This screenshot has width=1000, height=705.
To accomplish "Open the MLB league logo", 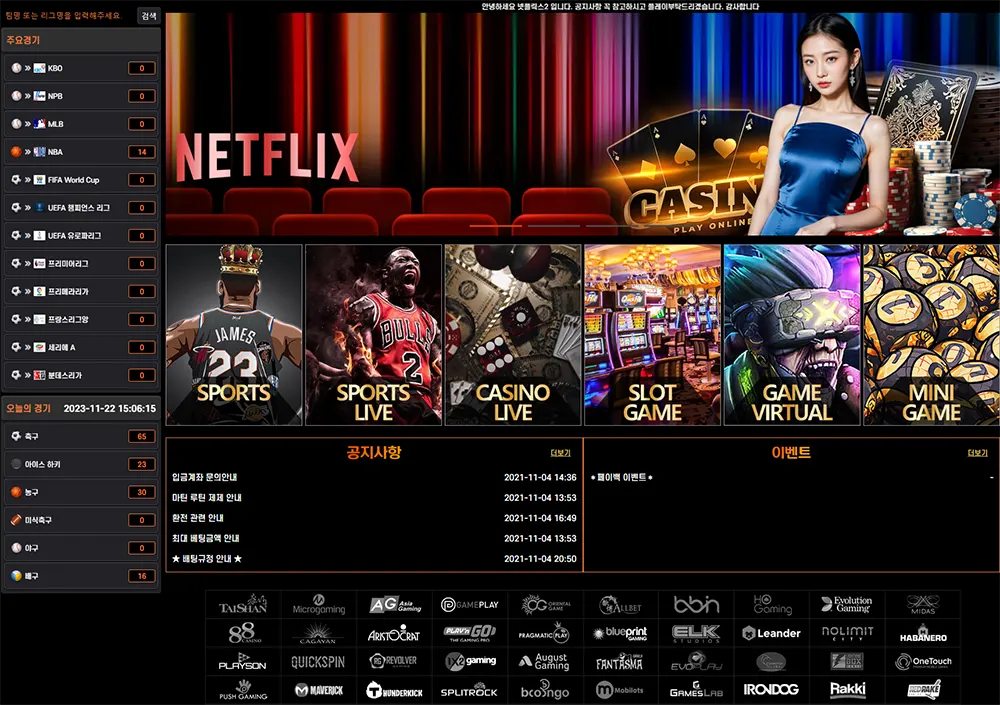I will click(40, 124).
